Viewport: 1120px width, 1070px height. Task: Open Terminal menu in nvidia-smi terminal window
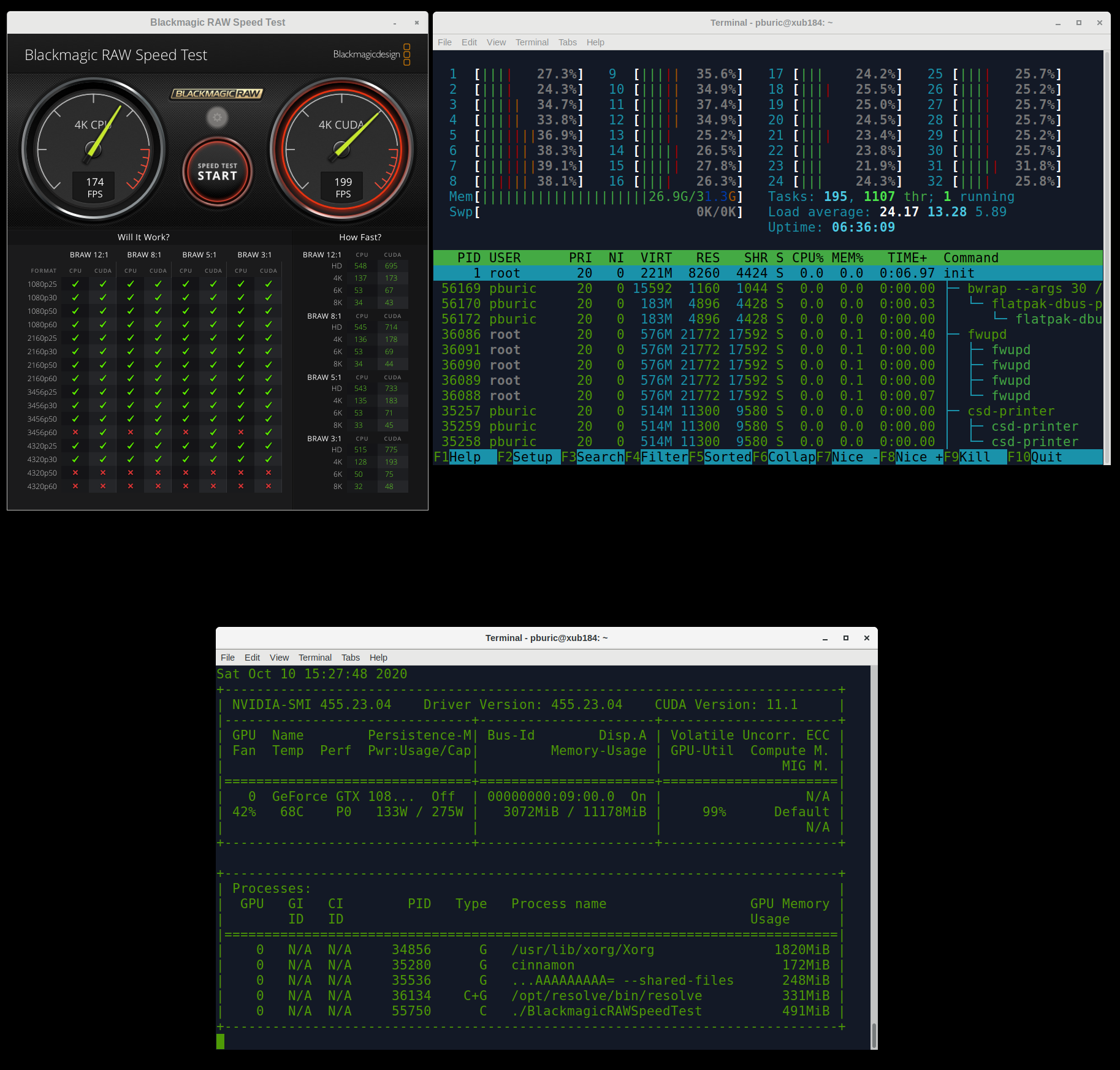tap(314, 658)
